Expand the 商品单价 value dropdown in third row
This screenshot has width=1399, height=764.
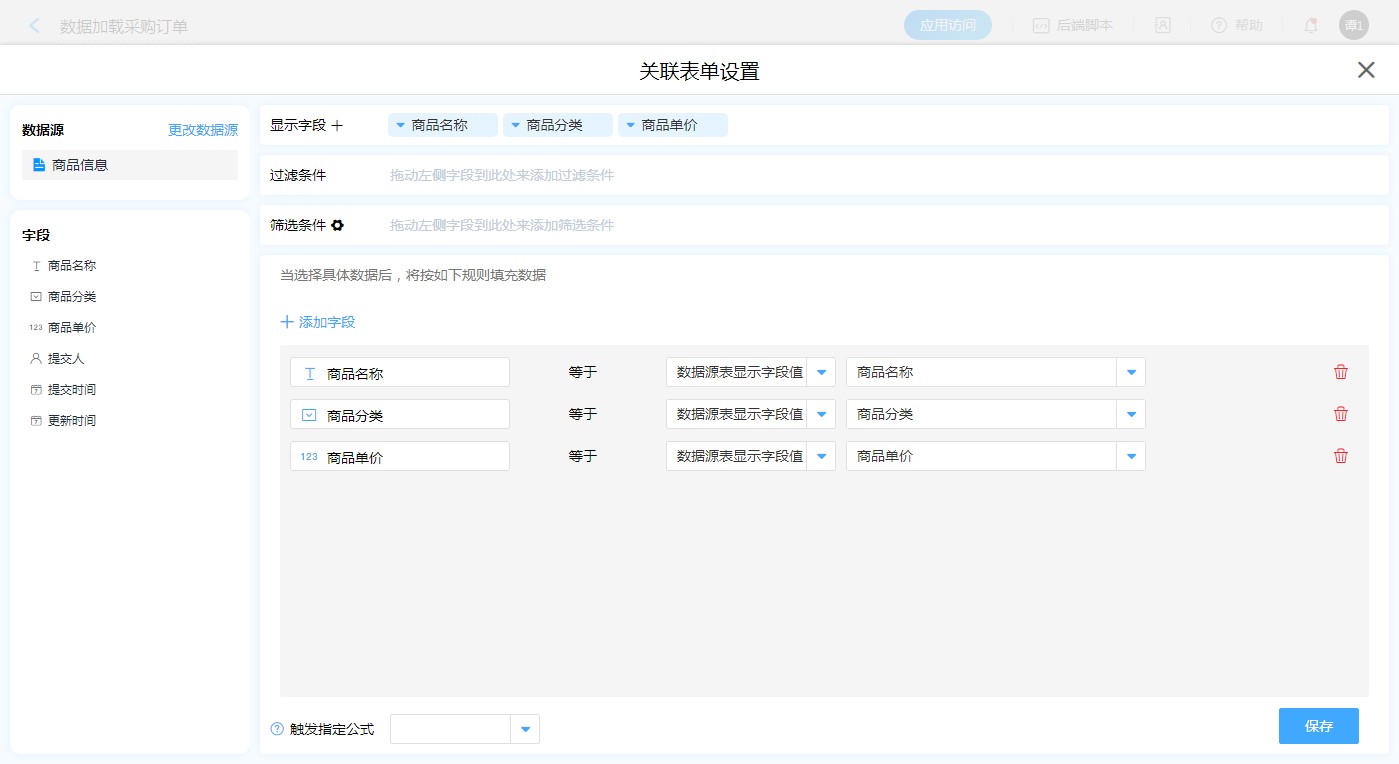1131,456
